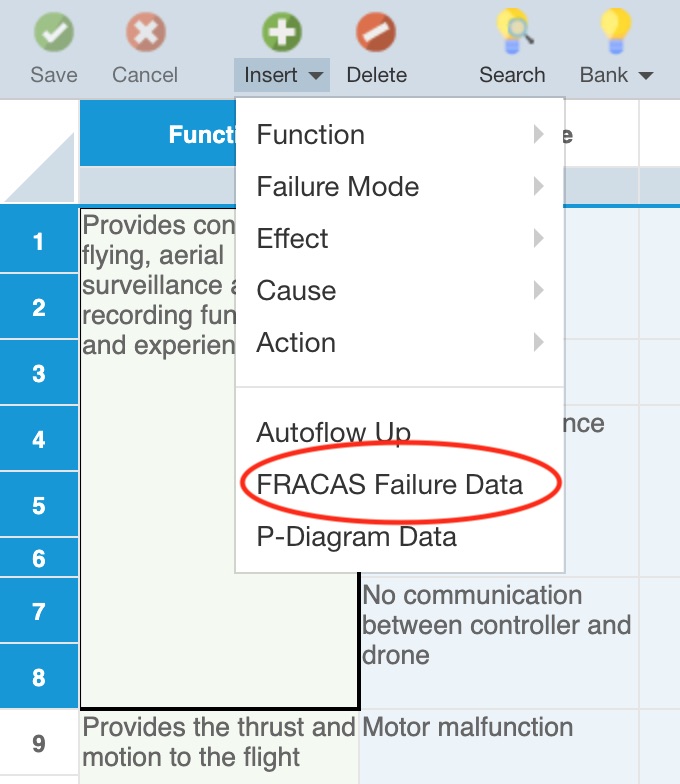Open the Effect submenu
The height and width of the screenshot is (784, 680).
tap(400, 238)
